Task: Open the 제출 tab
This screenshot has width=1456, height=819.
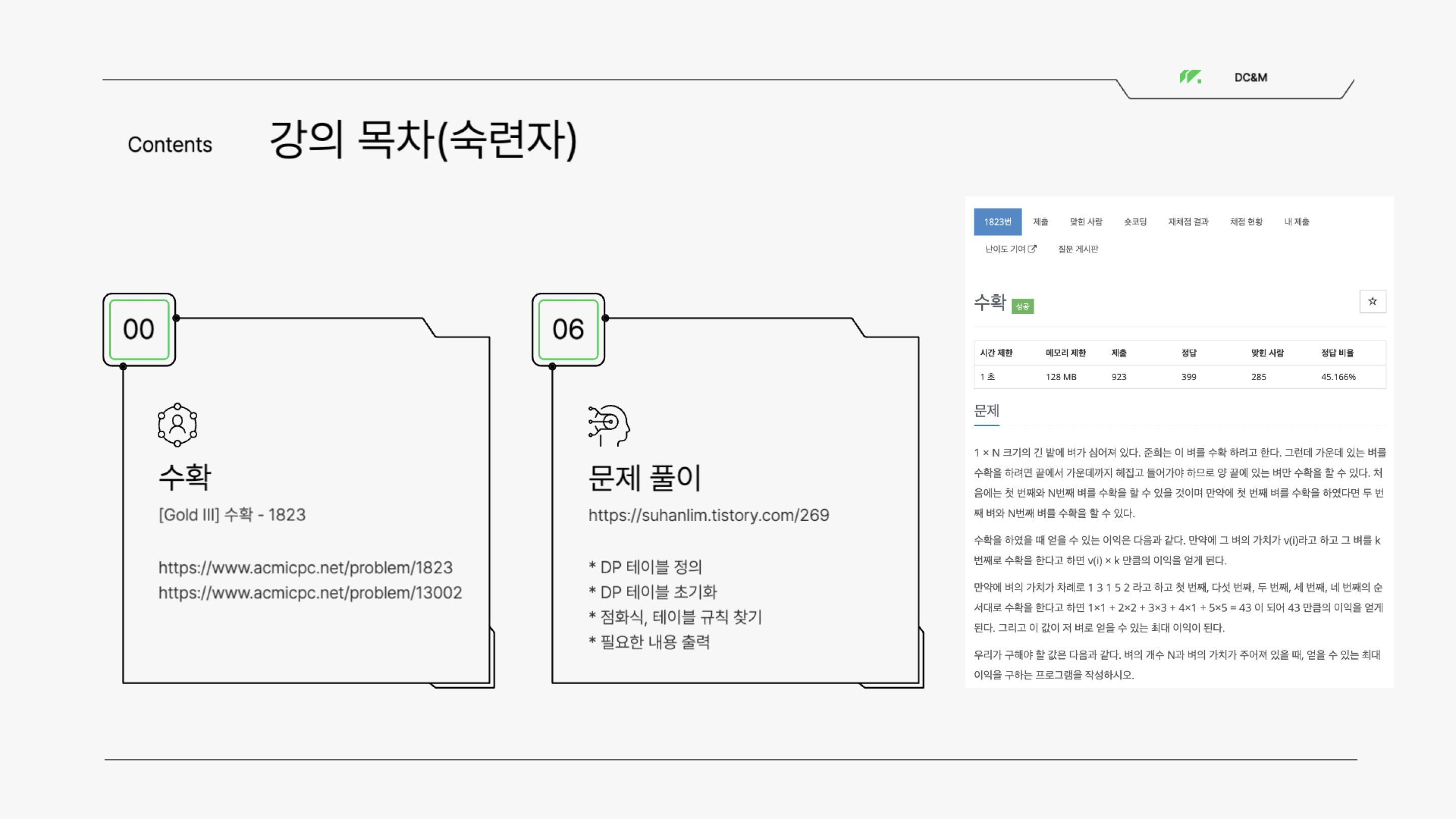Action: point(1040,221)
